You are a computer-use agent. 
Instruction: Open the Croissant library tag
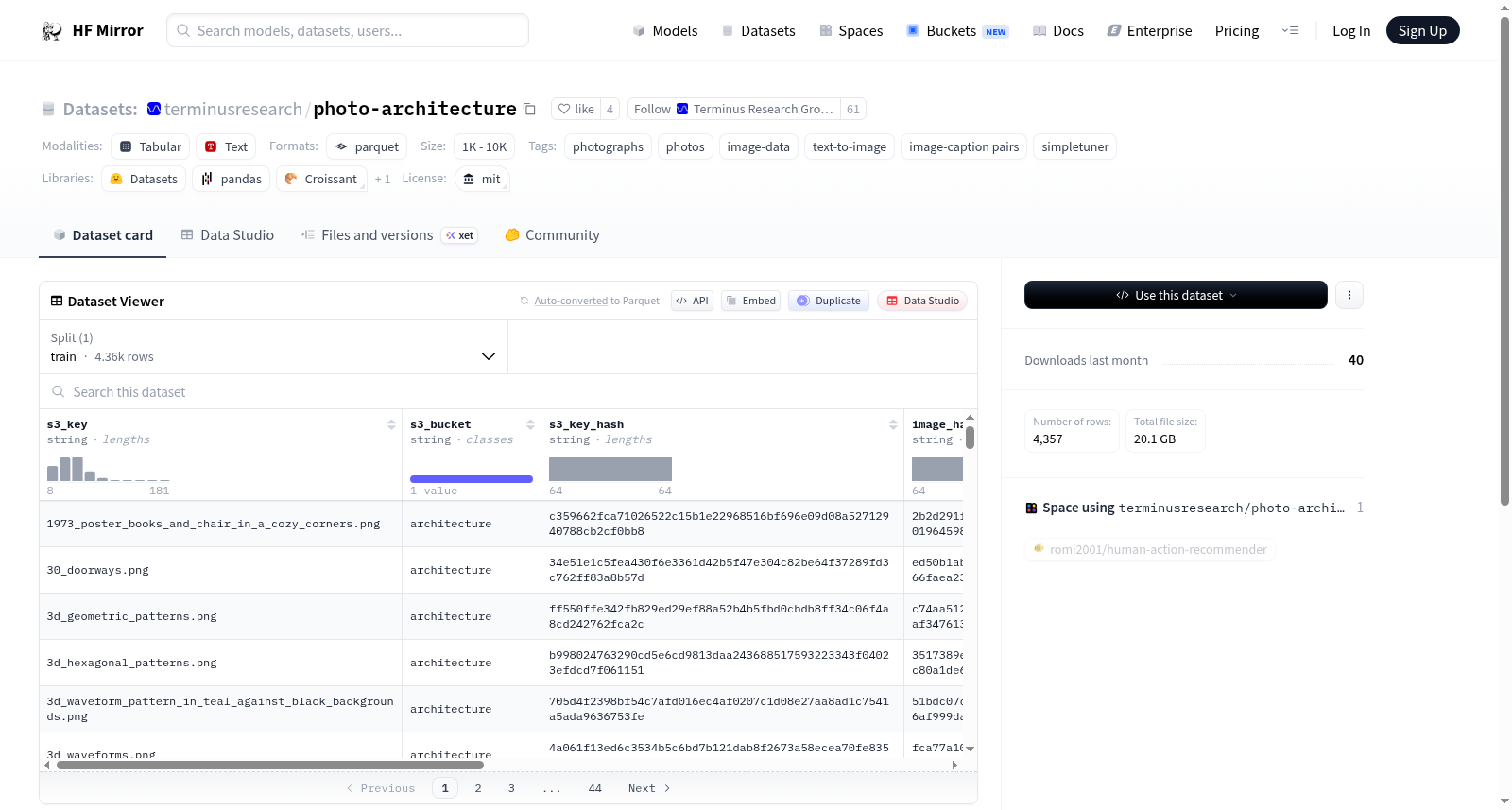[321, 180]
